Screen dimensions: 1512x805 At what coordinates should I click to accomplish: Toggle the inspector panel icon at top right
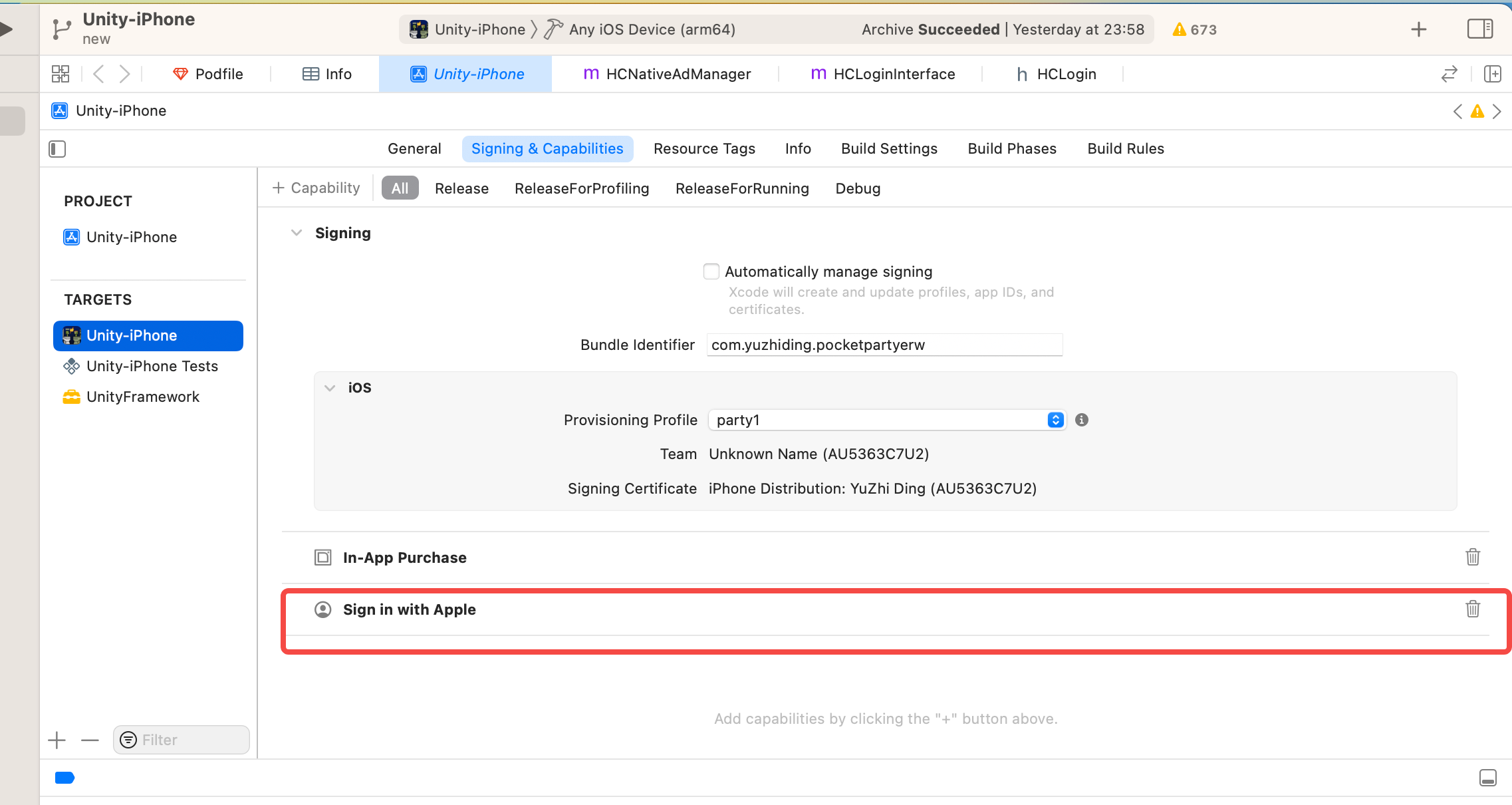point(1480,29)
